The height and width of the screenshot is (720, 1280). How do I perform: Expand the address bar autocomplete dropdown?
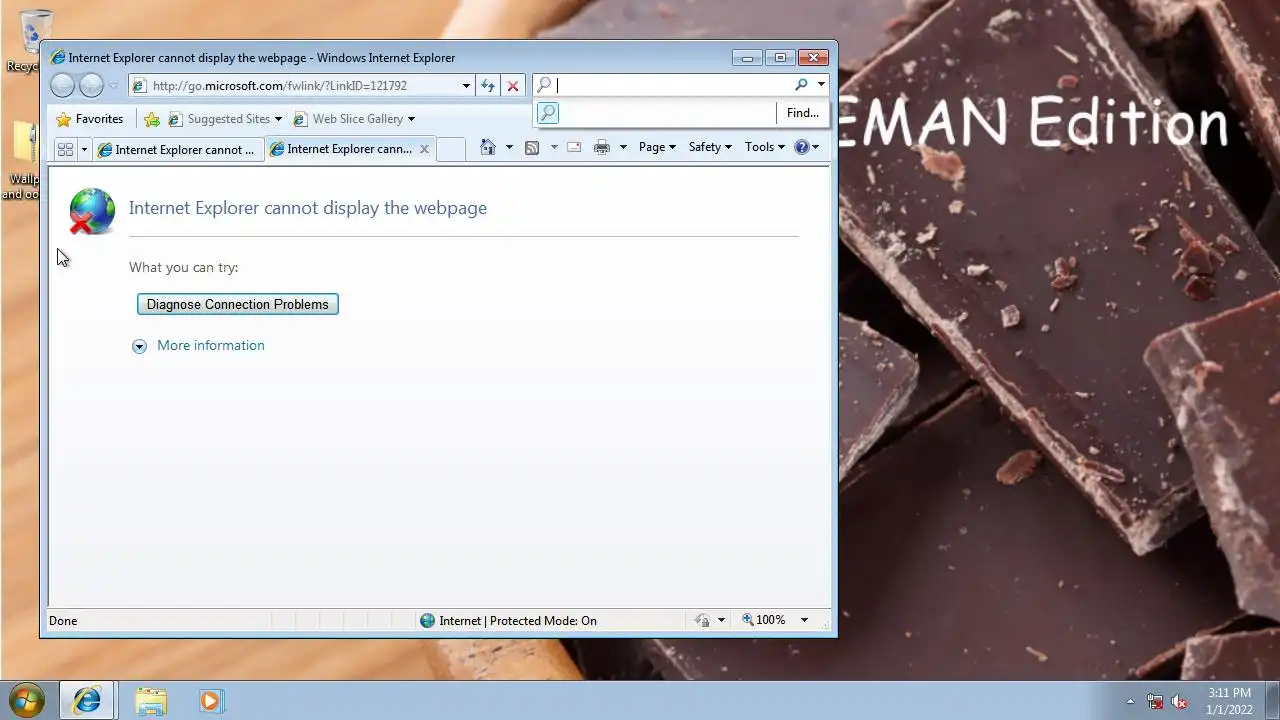point(466,86)
